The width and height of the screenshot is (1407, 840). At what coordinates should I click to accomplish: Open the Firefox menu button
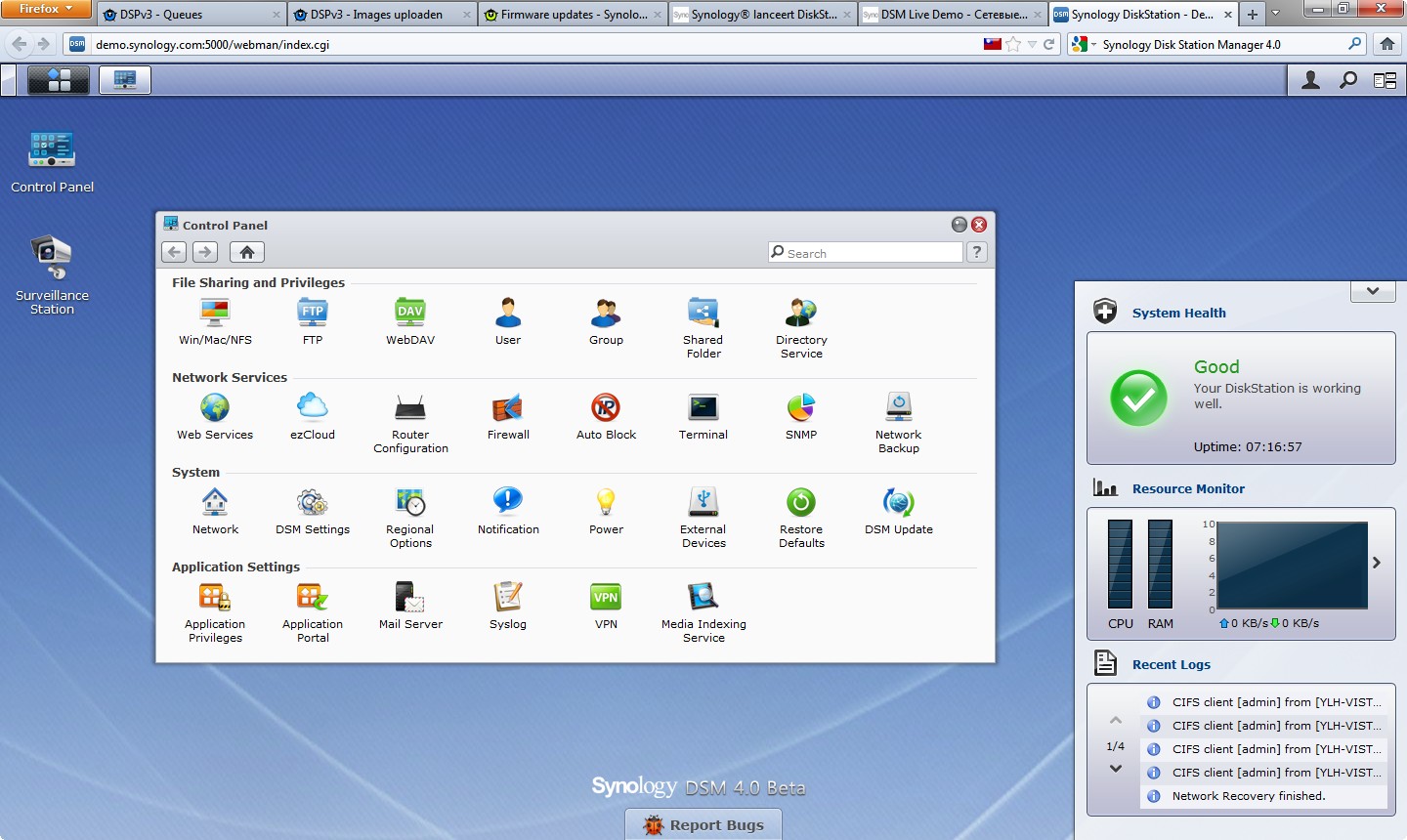click(x=46, y=9)
